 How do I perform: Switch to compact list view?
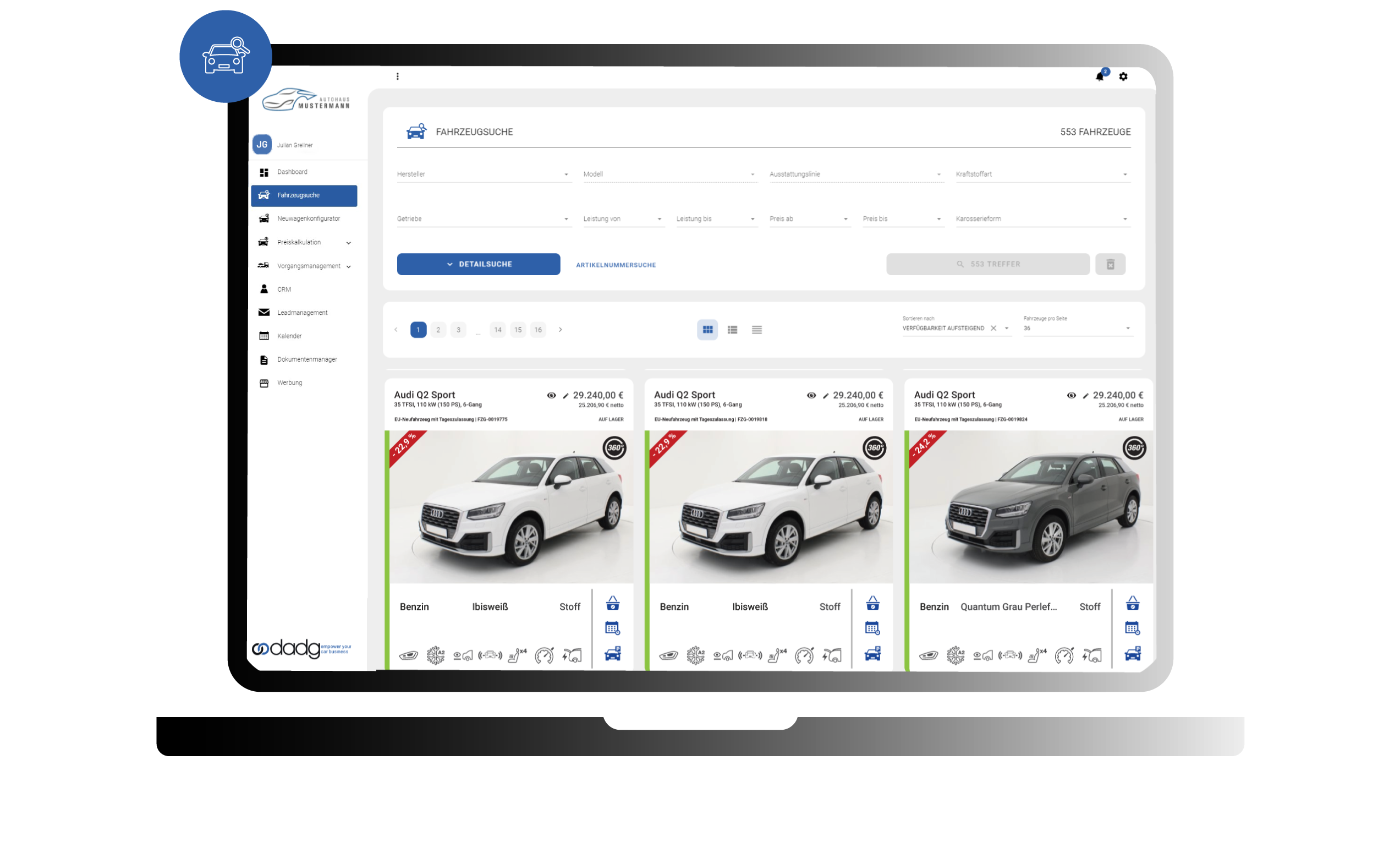(x=757, y=330)
